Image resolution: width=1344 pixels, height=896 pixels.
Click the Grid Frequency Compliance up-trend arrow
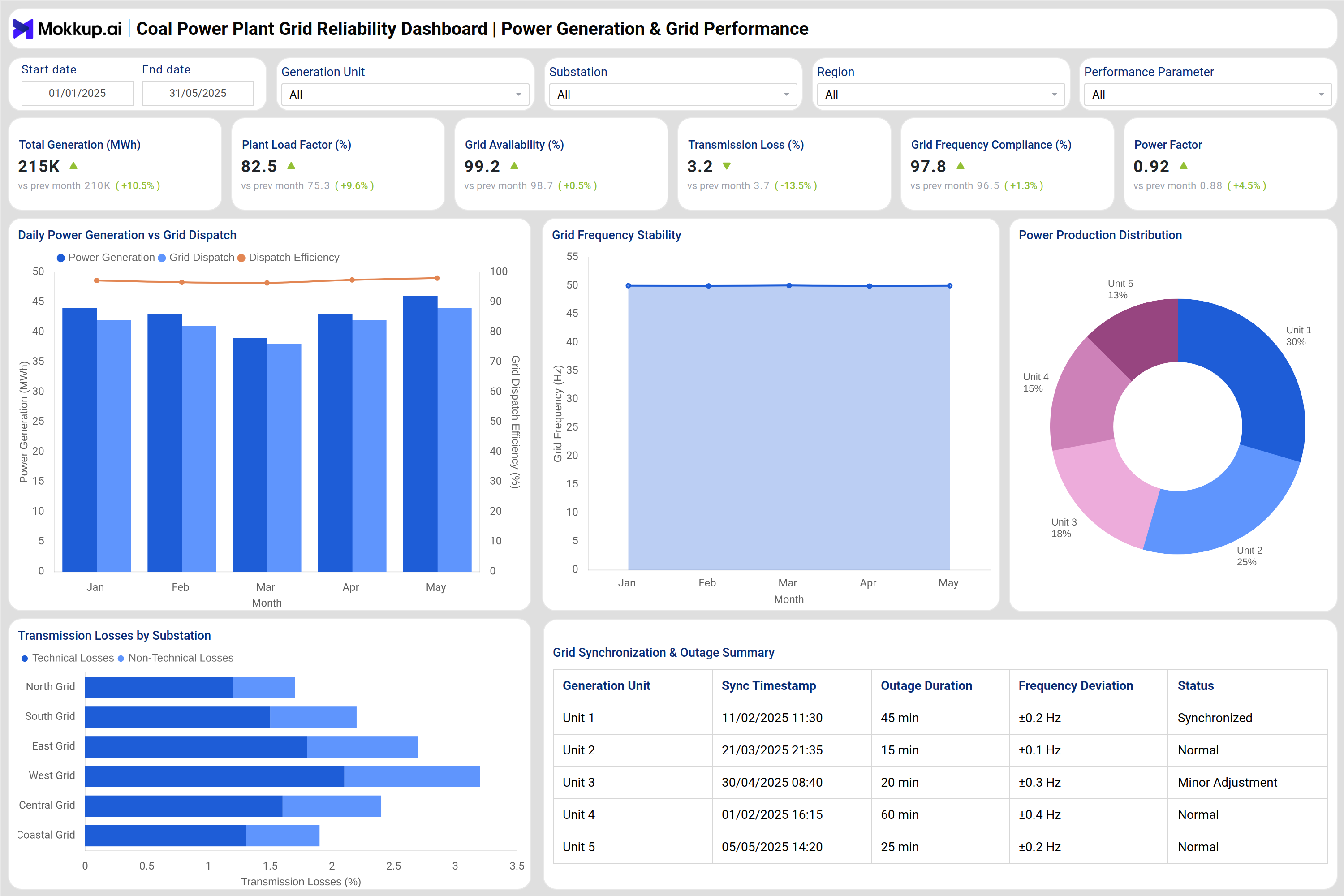(961, 166)
